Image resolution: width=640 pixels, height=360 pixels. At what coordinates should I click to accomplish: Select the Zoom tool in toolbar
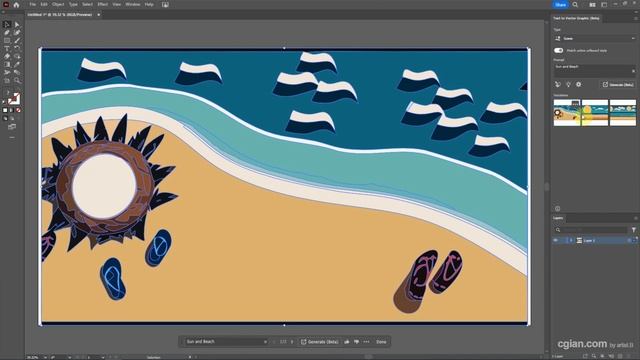(x=17, y=80)
